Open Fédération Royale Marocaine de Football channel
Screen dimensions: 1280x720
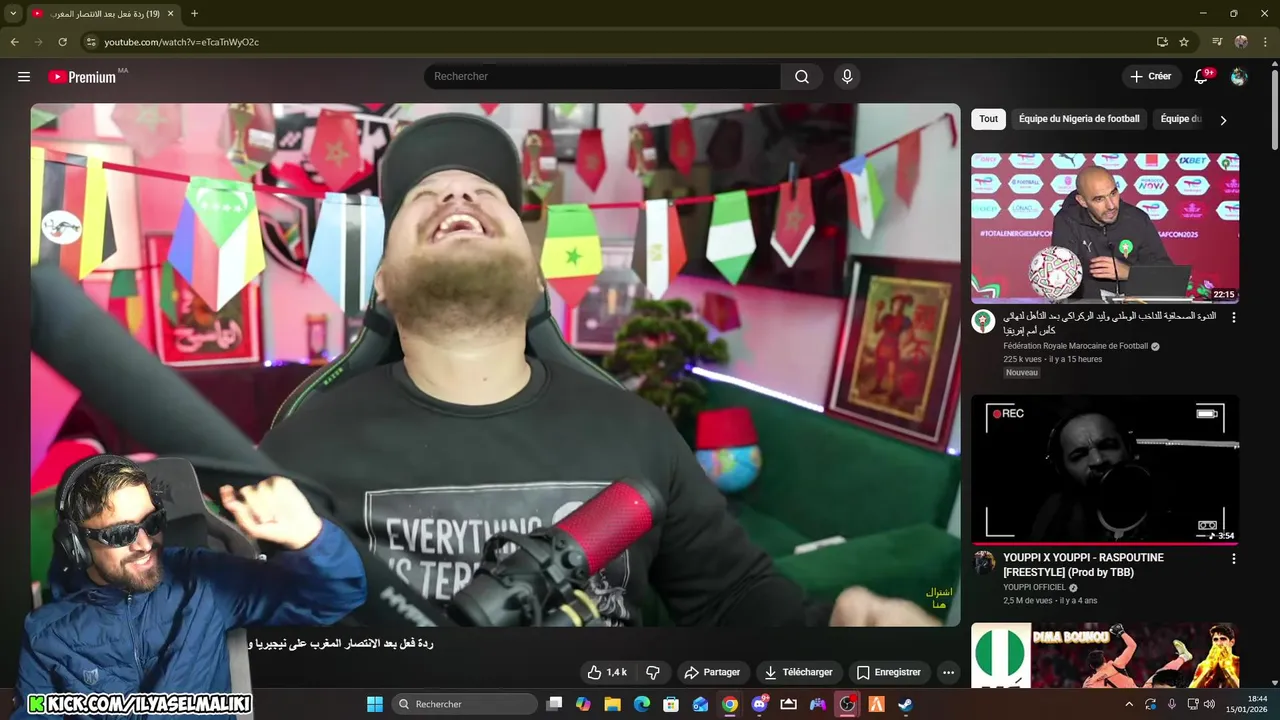coord(1076,346)
